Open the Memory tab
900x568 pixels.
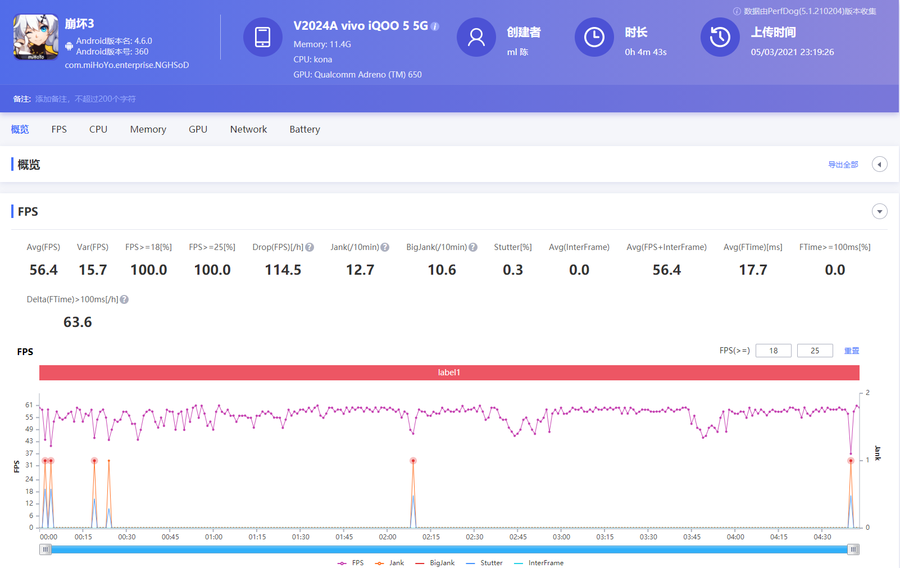[x=148, y=129]
